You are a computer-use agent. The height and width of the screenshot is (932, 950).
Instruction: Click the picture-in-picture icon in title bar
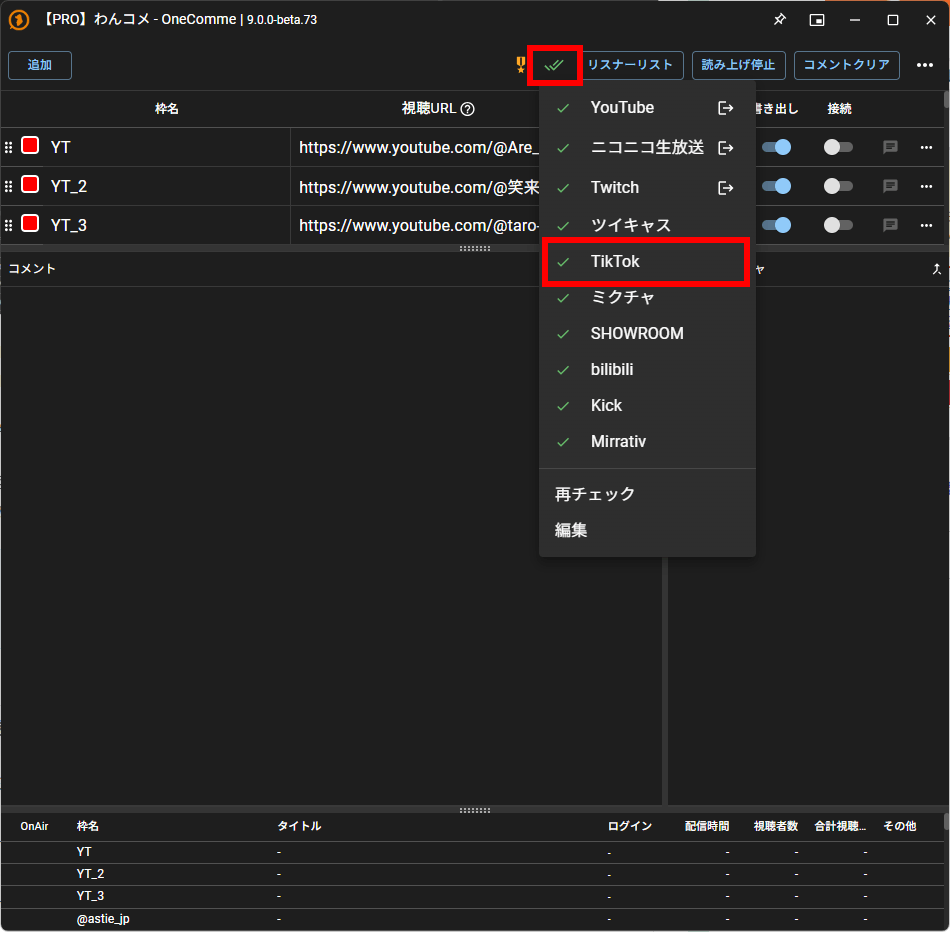817,20
